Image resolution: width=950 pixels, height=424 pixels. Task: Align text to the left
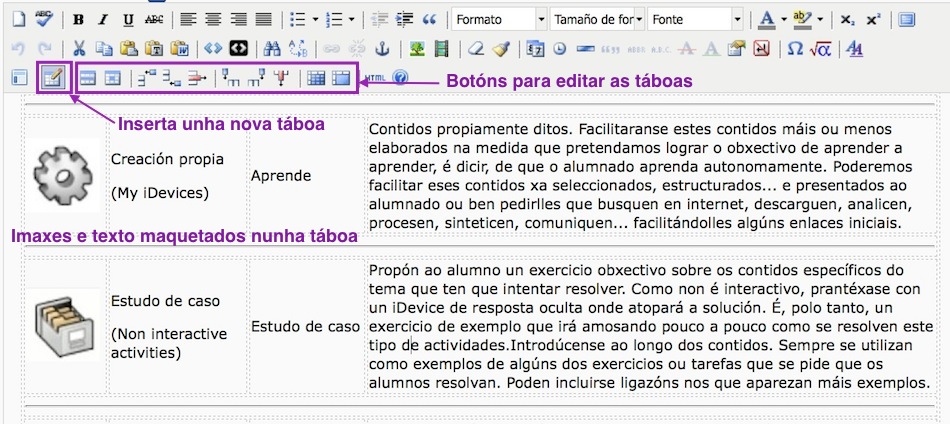188,19
